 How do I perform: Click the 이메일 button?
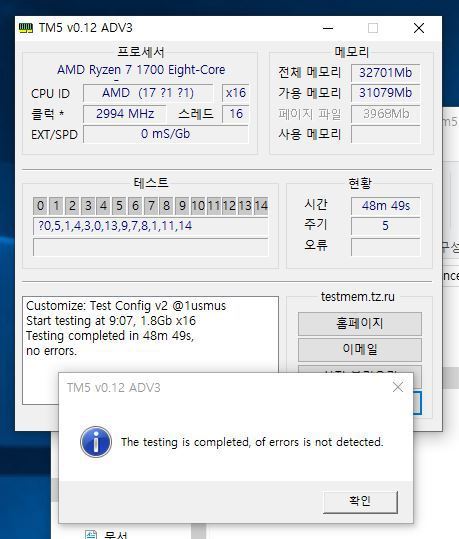point(360,350)
